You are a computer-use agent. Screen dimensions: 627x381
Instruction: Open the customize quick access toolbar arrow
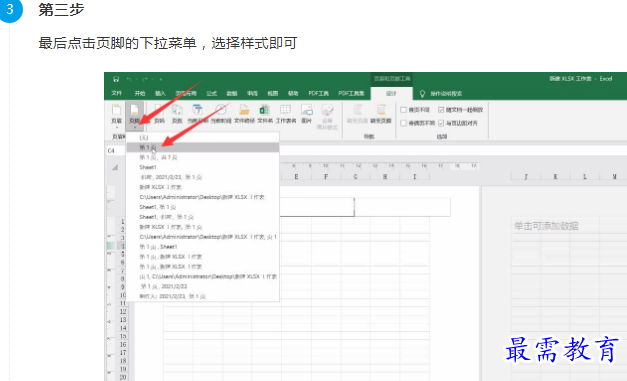click(x=161, y=79)
